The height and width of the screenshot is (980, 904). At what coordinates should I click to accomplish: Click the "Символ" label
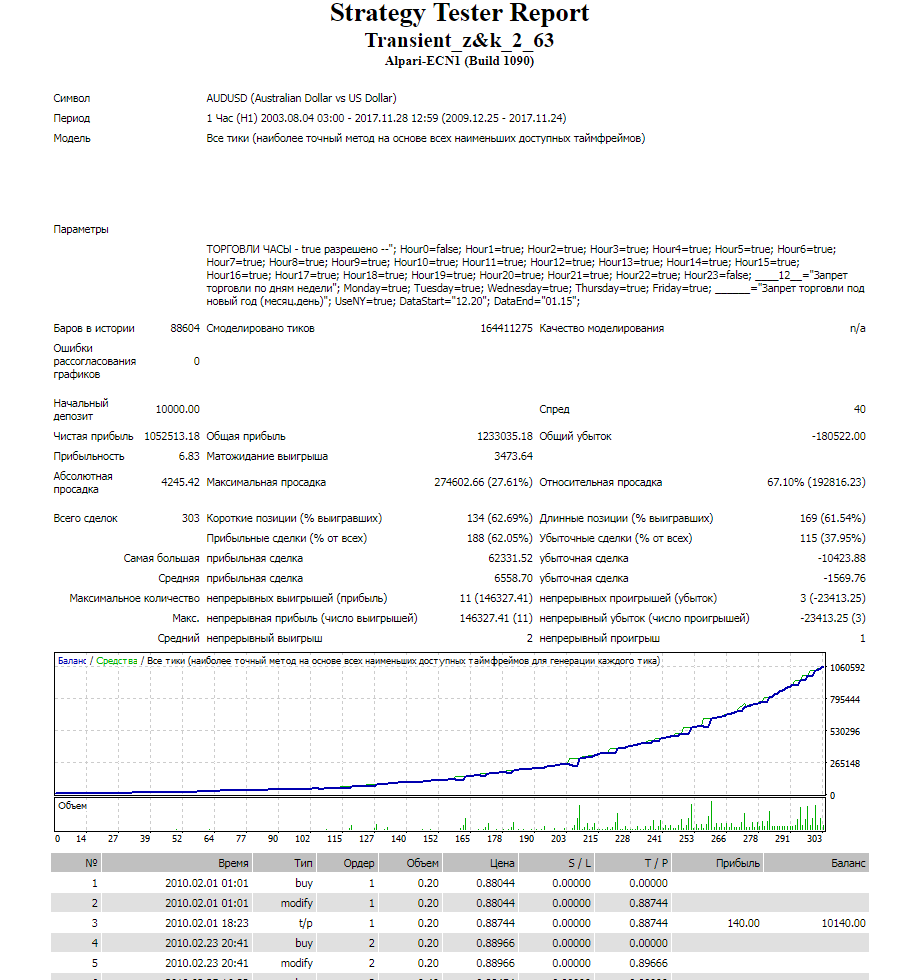click(72, 98)
